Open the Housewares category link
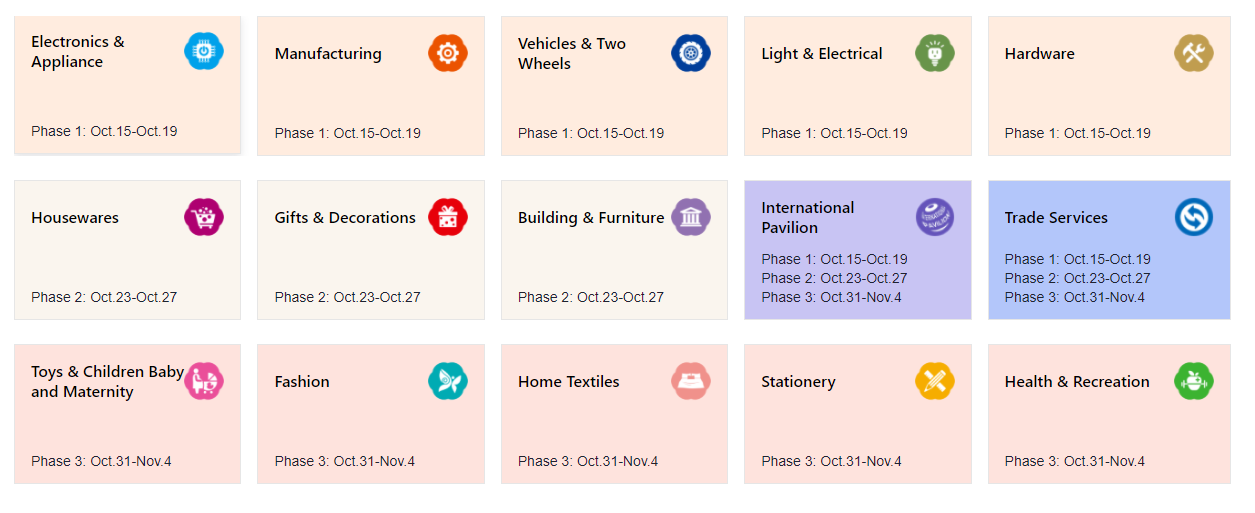Screen dimensions: 1255x513 tap(75, 218)
